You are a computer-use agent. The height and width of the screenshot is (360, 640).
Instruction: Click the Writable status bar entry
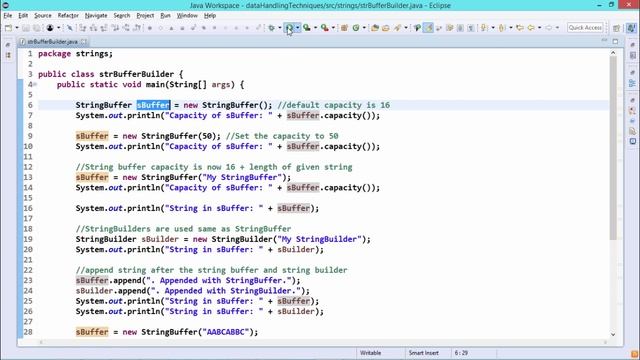370,353
